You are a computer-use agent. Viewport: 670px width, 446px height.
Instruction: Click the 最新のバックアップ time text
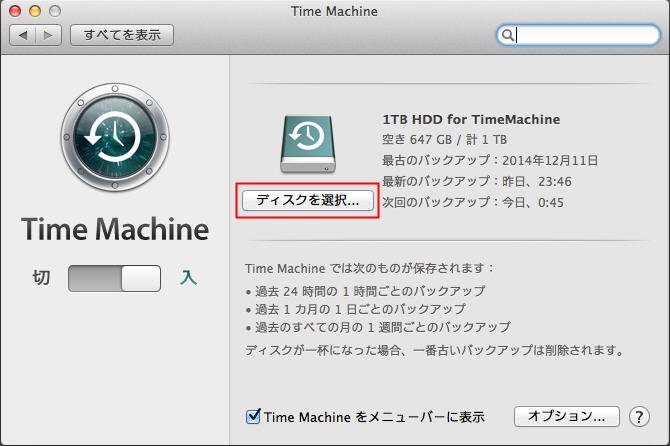pyautogui.click(x=476, y=182)
